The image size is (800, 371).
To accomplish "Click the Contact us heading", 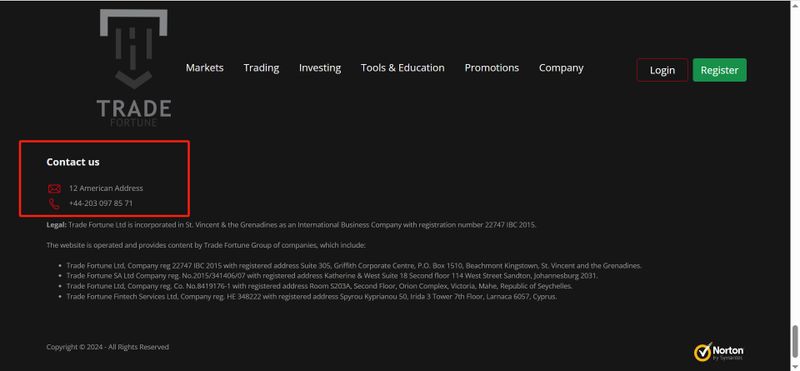I will 73,162.
